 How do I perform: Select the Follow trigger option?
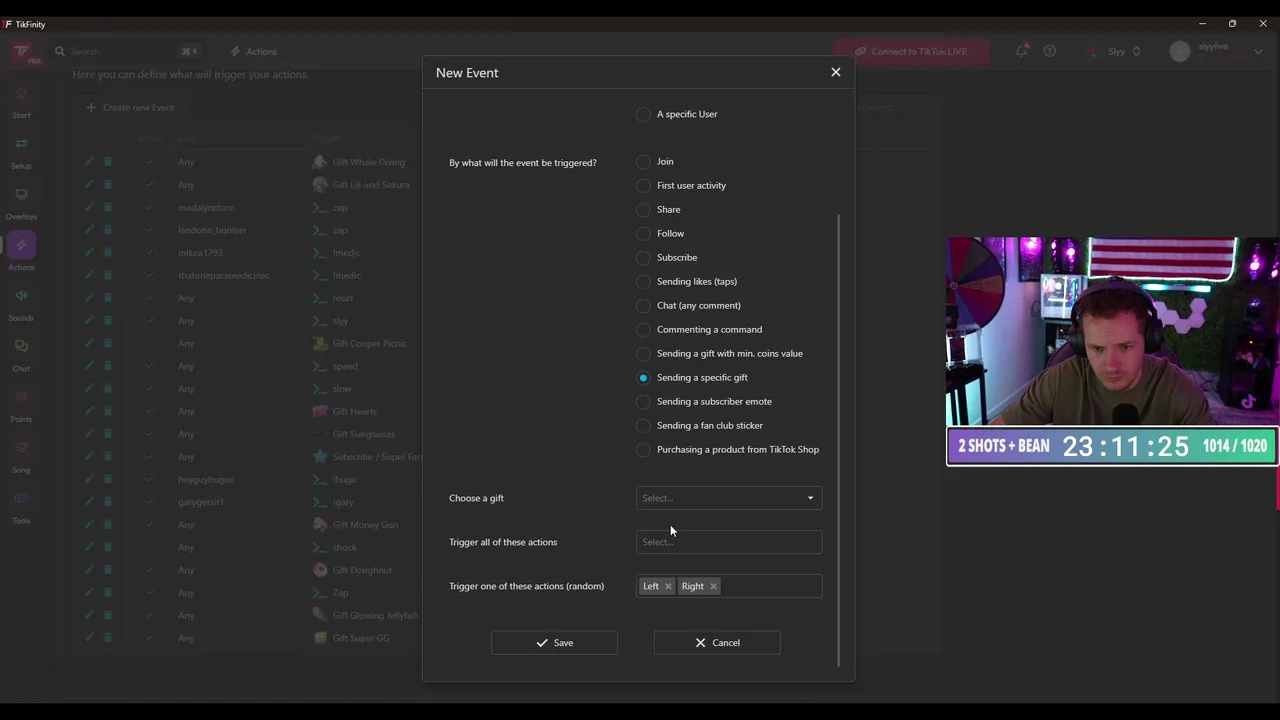[643, 234]
